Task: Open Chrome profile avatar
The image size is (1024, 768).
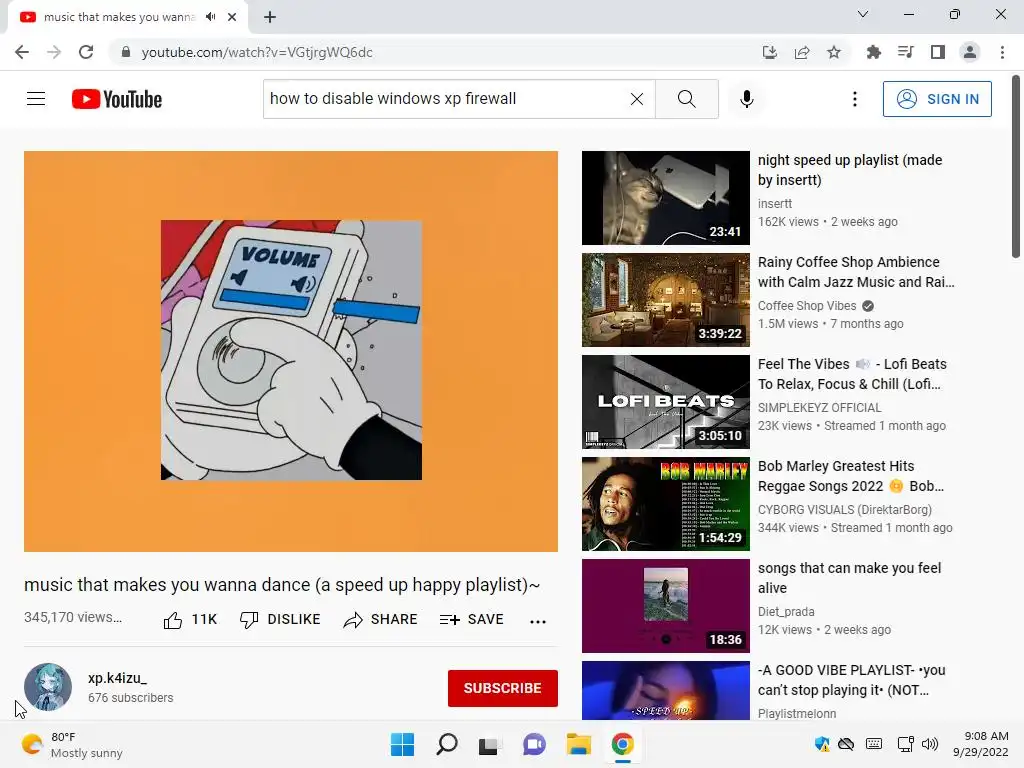Action: point(970,52)
